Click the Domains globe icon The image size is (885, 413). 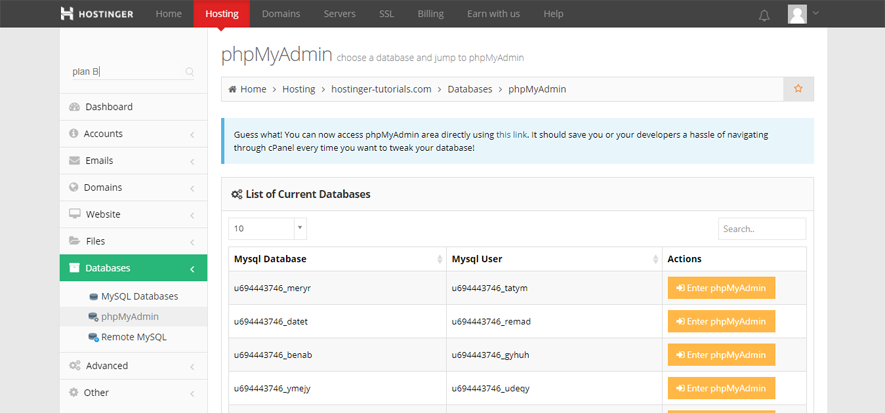pyautogui.click(x=73, y=187)
